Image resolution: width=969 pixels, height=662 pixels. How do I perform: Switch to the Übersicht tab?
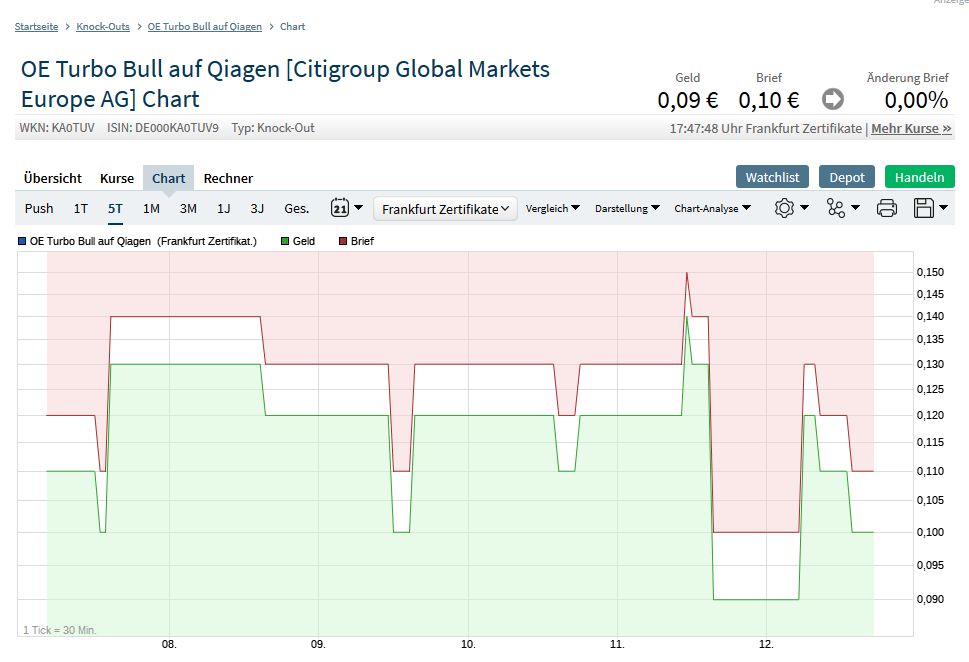point(53,178)
